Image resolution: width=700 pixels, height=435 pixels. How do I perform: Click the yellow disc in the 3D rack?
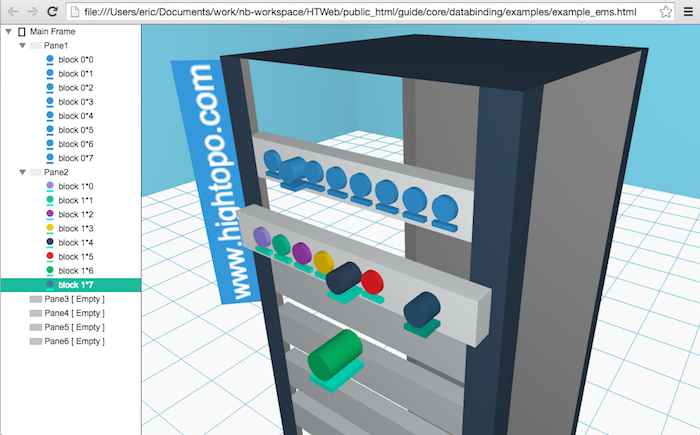323,262
